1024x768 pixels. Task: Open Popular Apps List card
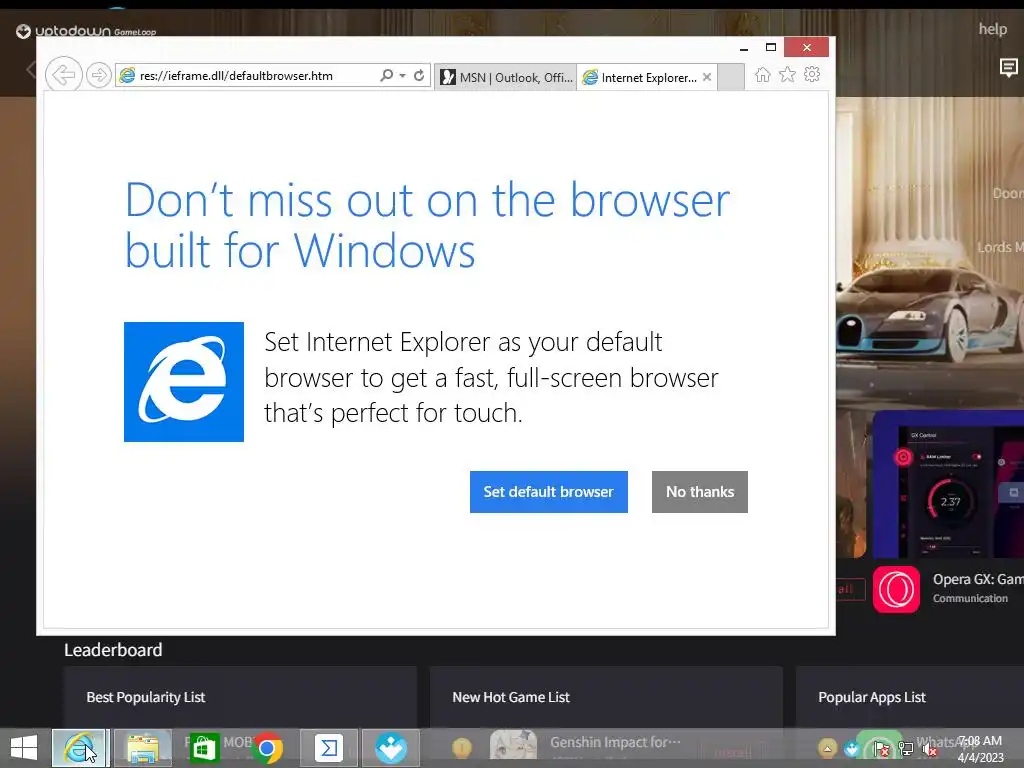[910, 697]
